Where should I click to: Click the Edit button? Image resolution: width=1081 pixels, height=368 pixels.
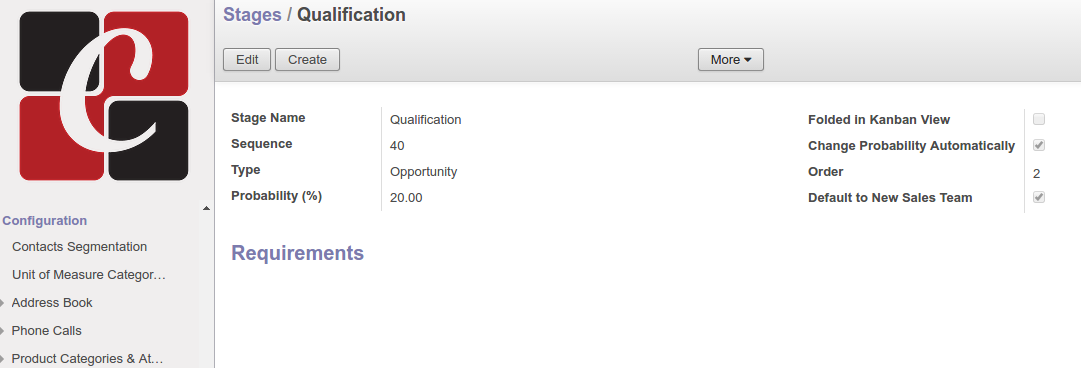point(247,60)
